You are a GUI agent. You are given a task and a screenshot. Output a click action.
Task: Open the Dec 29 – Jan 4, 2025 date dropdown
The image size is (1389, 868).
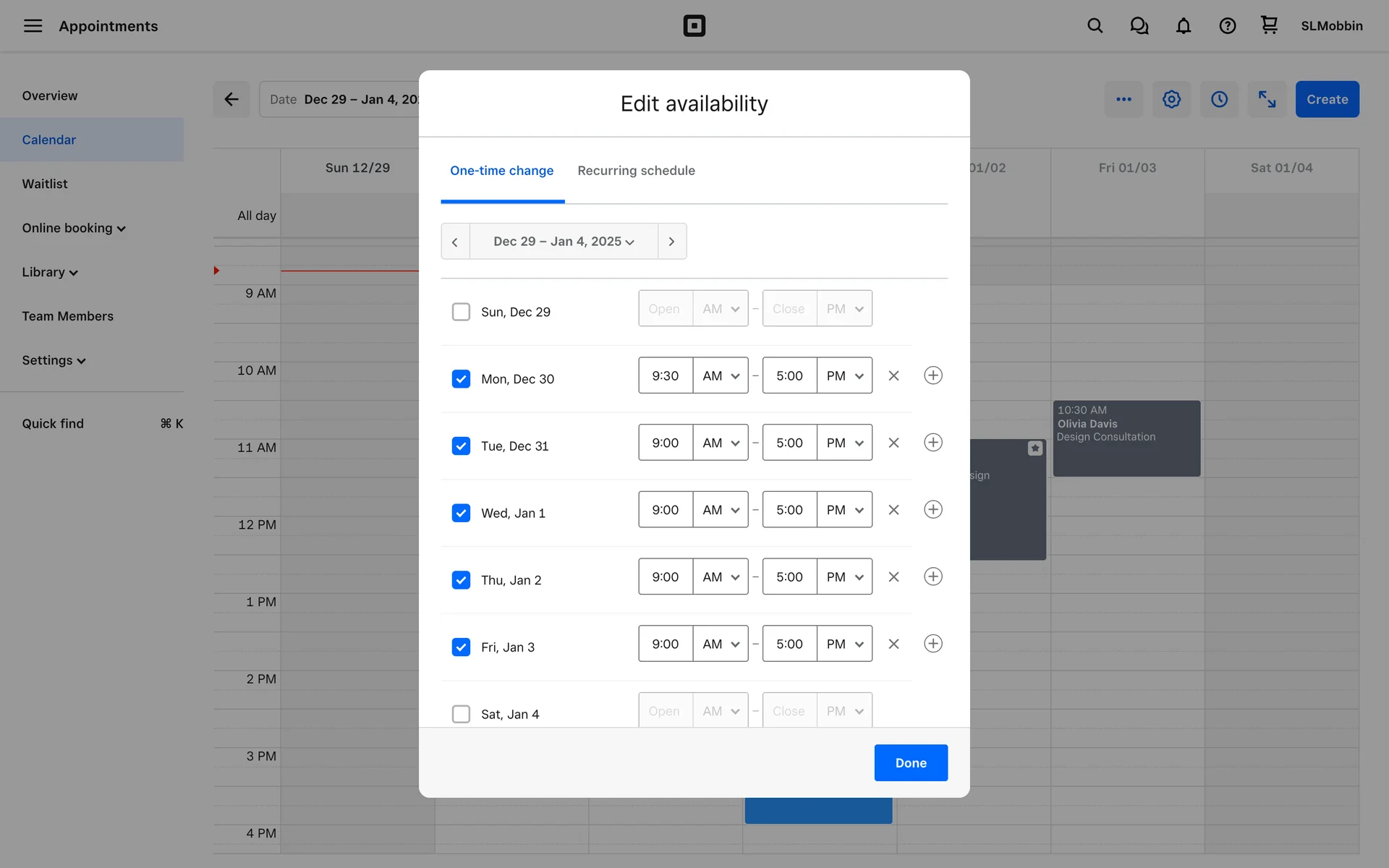(x=564, y=242)
